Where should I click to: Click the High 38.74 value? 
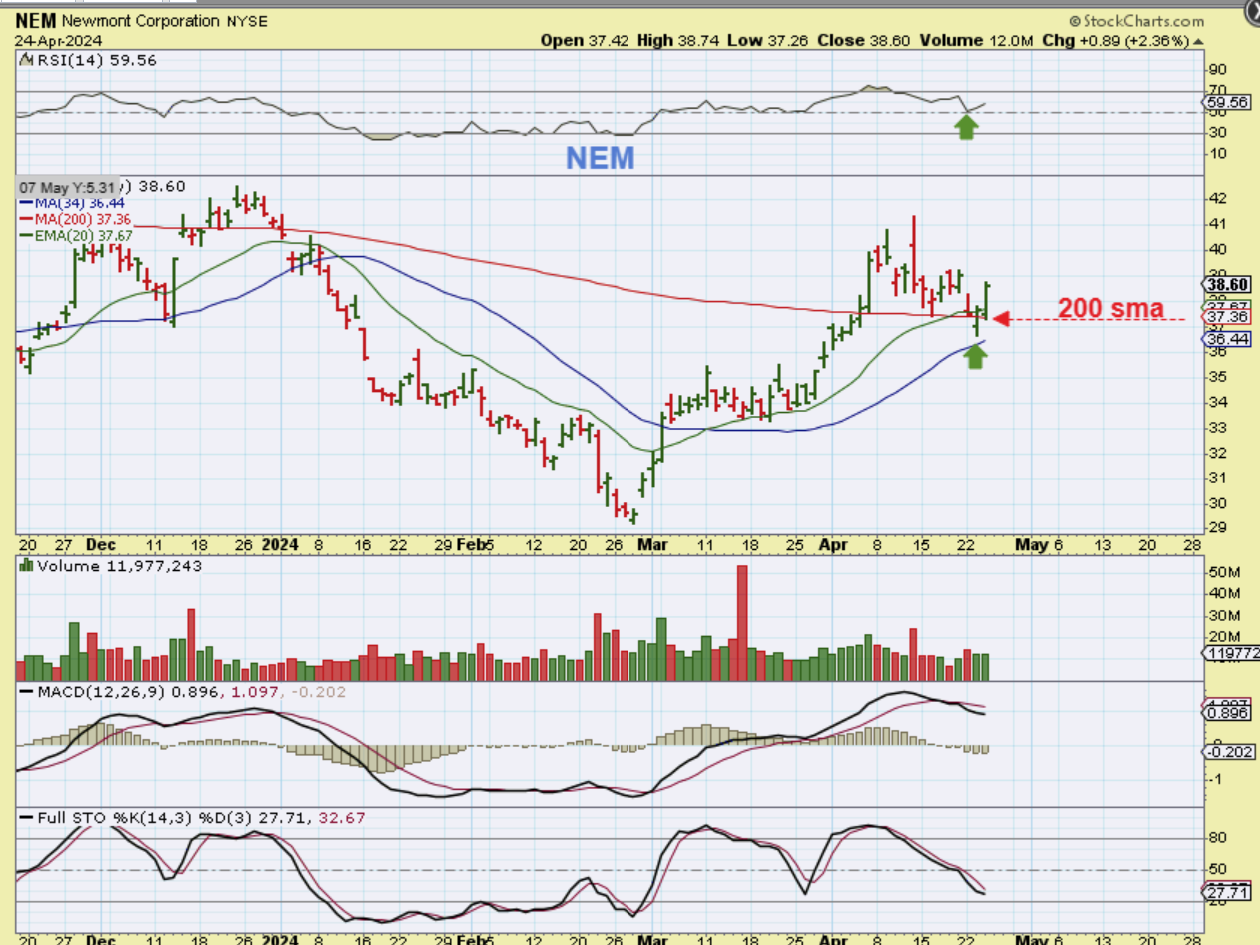[680, 40]
